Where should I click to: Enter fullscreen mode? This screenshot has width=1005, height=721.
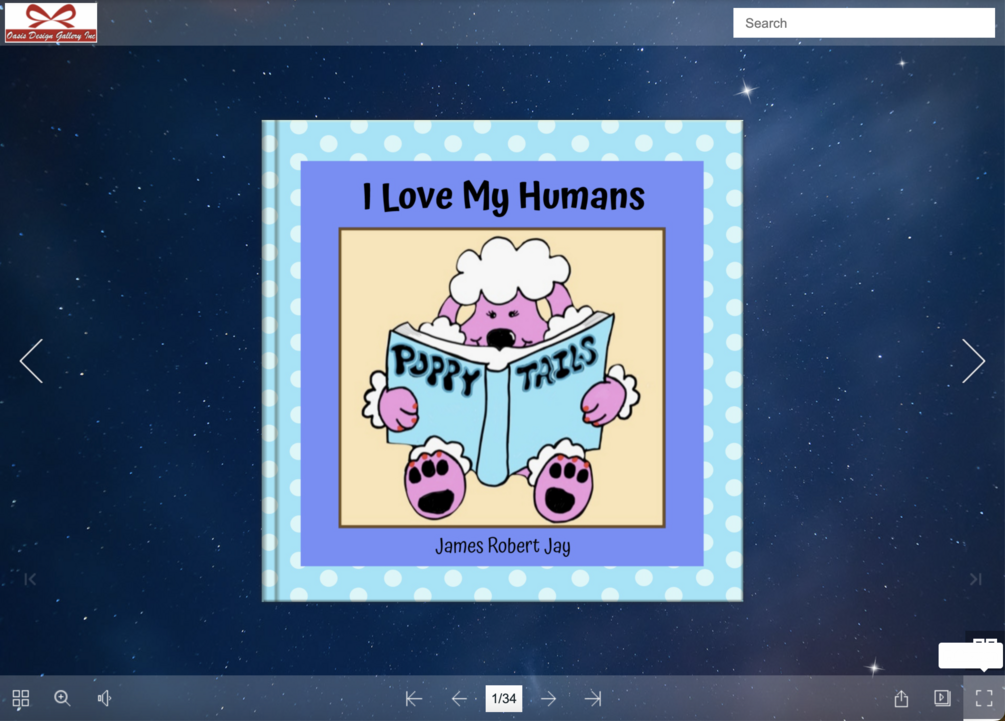pyautogui.click(x=984, y=698)
